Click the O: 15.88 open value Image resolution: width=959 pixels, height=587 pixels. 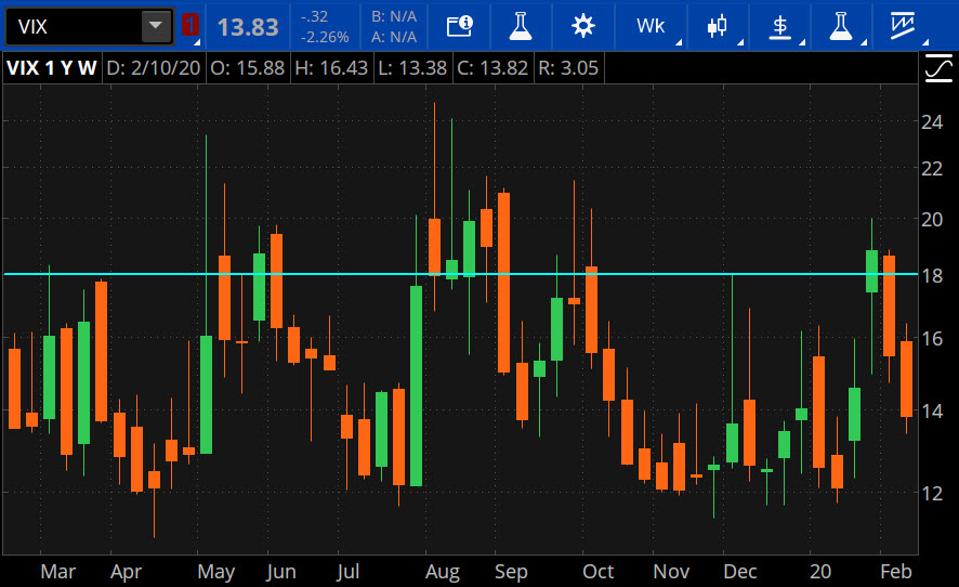coord(248,68)
